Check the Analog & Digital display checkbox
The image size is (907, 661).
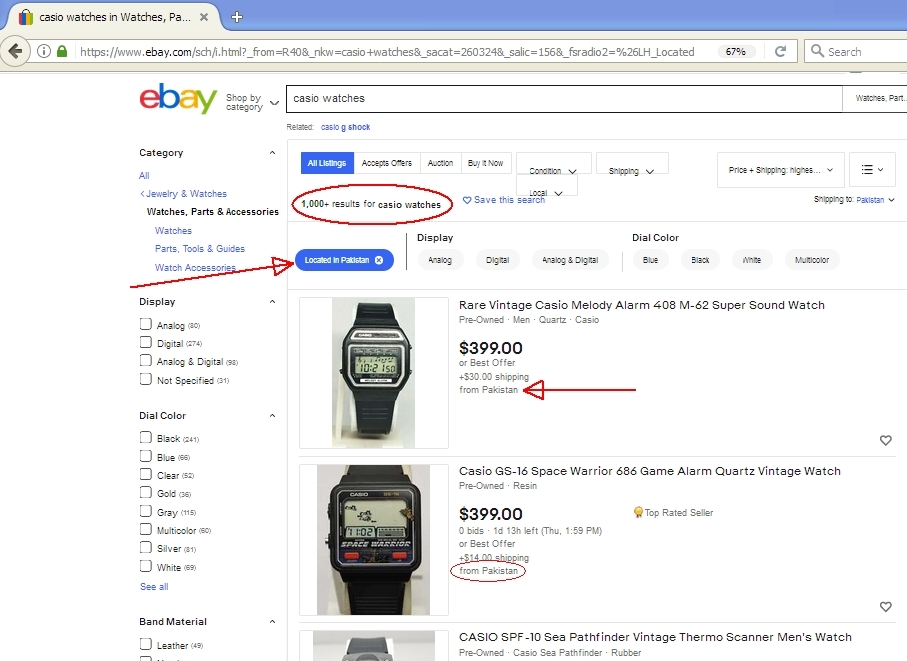tap(146, 361)
